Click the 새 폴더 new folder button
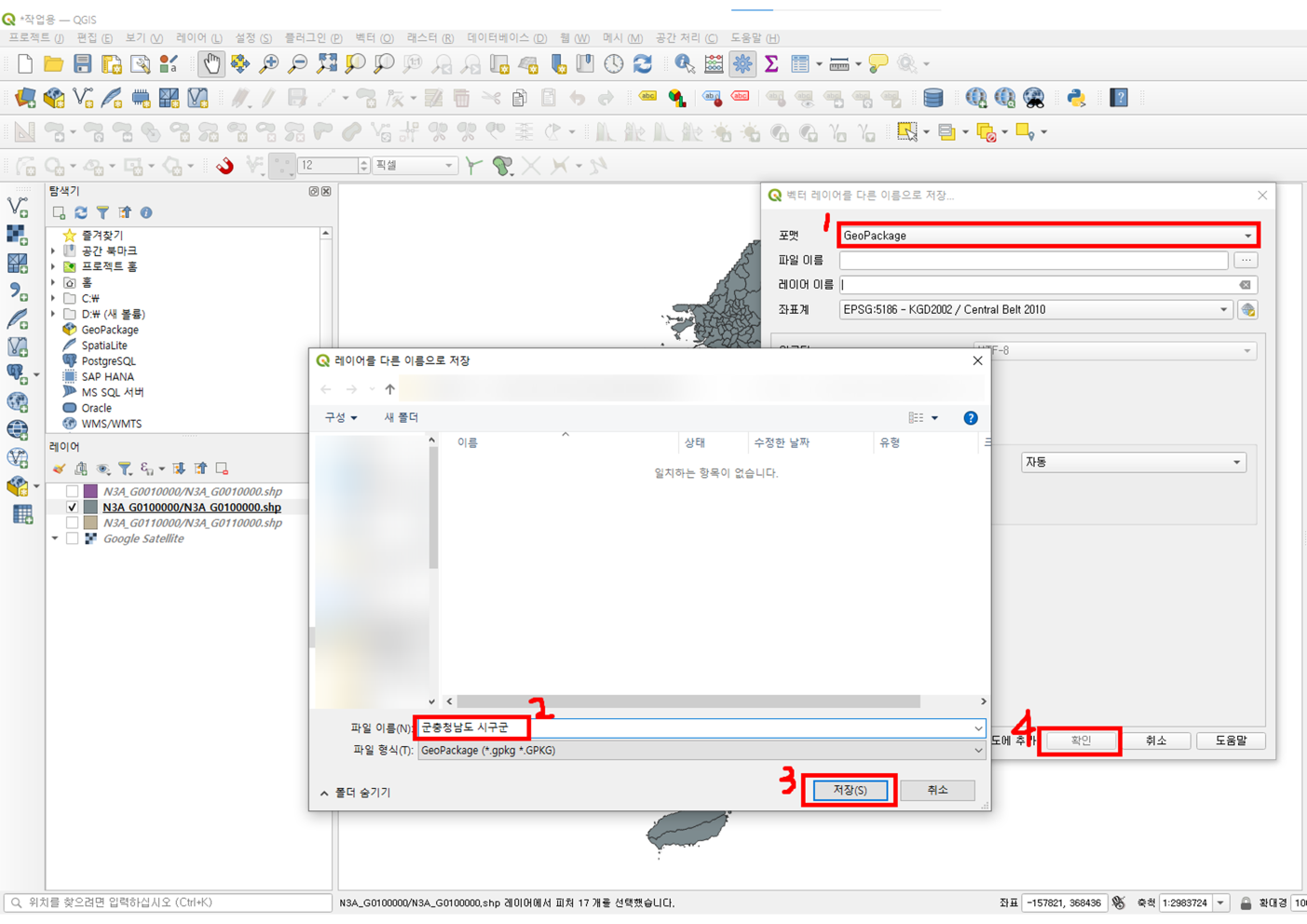The height and width of the screenshot is (924, 1307). 402,418
